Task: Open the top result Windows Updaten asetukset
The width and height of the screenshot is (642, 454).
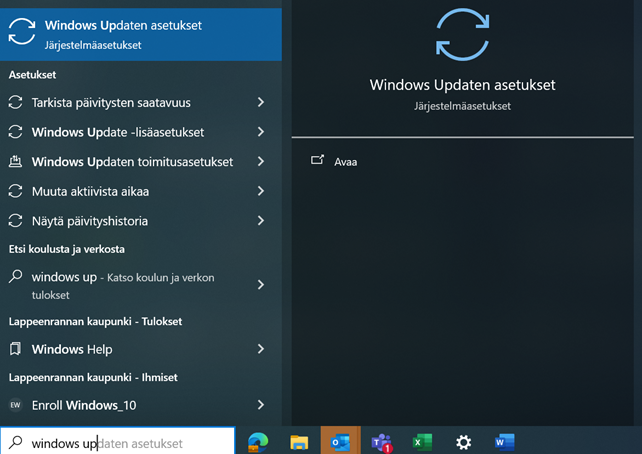Action: 140,34
